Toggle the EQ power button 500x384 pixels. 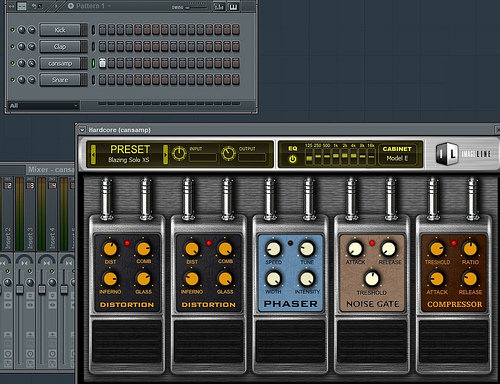click(x=293, y=159)
